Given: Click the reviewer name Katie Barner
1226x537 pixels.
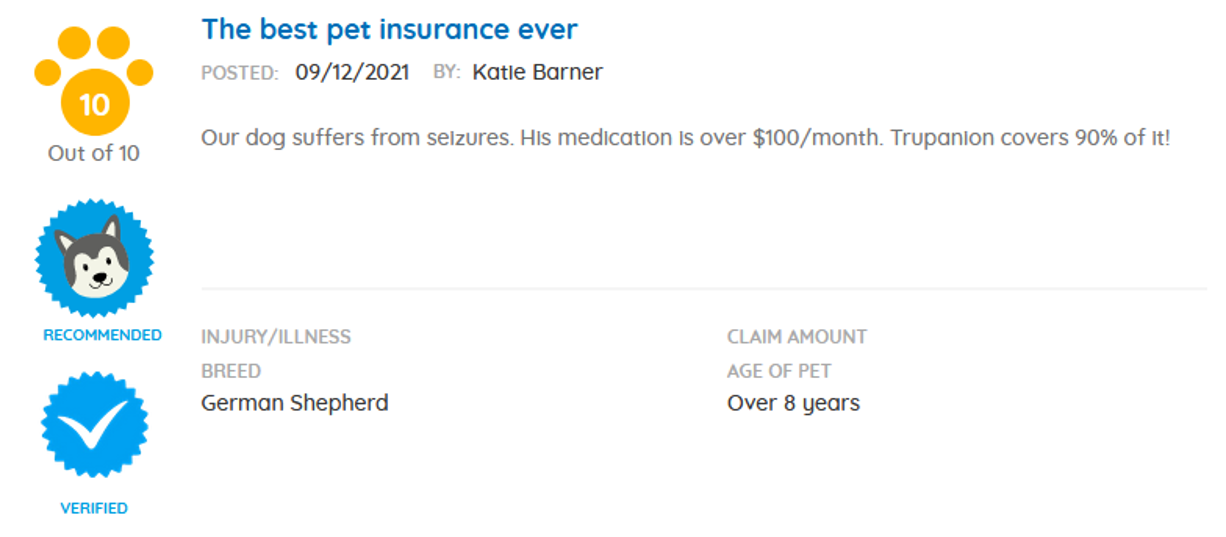Looking at the screenshot, I should (537, 72).
